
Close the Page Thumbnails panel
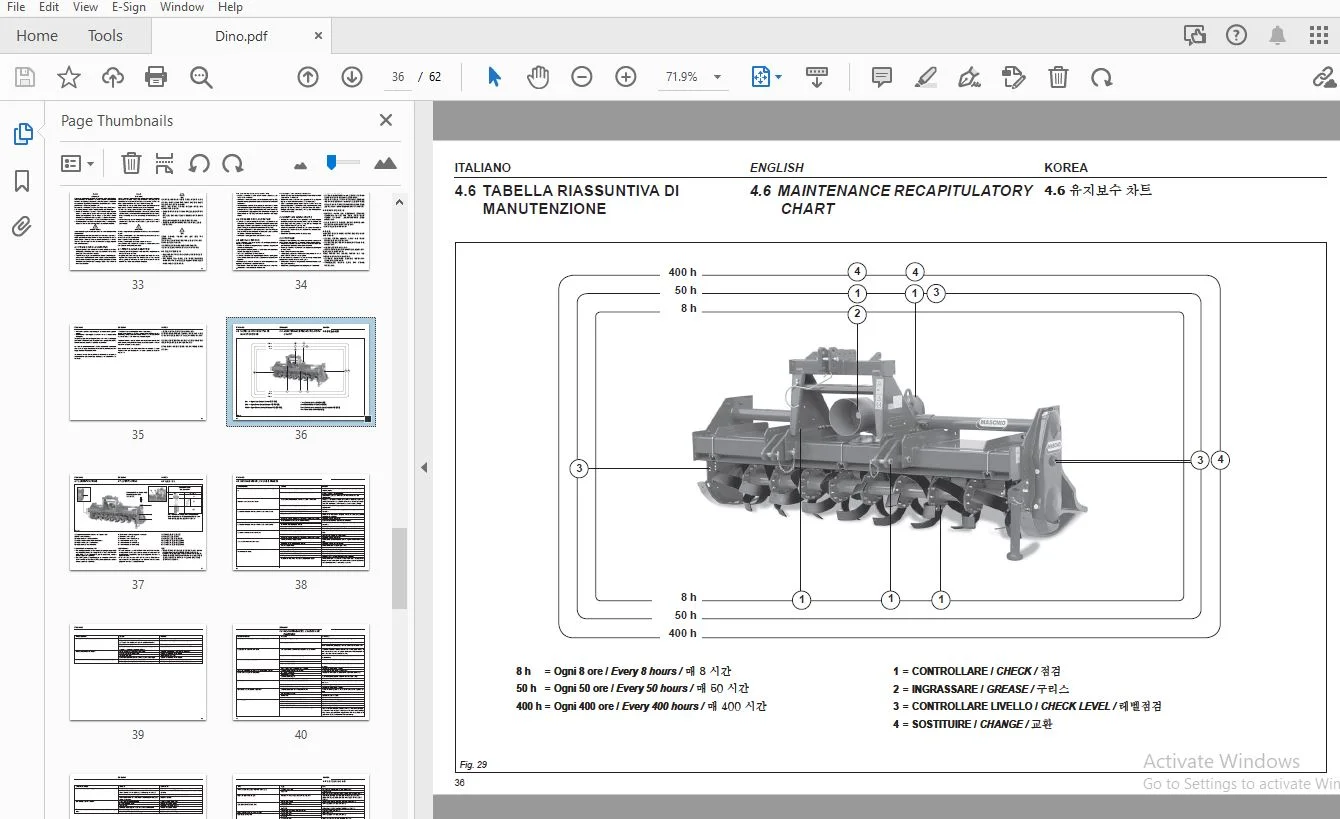coord(386,120)
